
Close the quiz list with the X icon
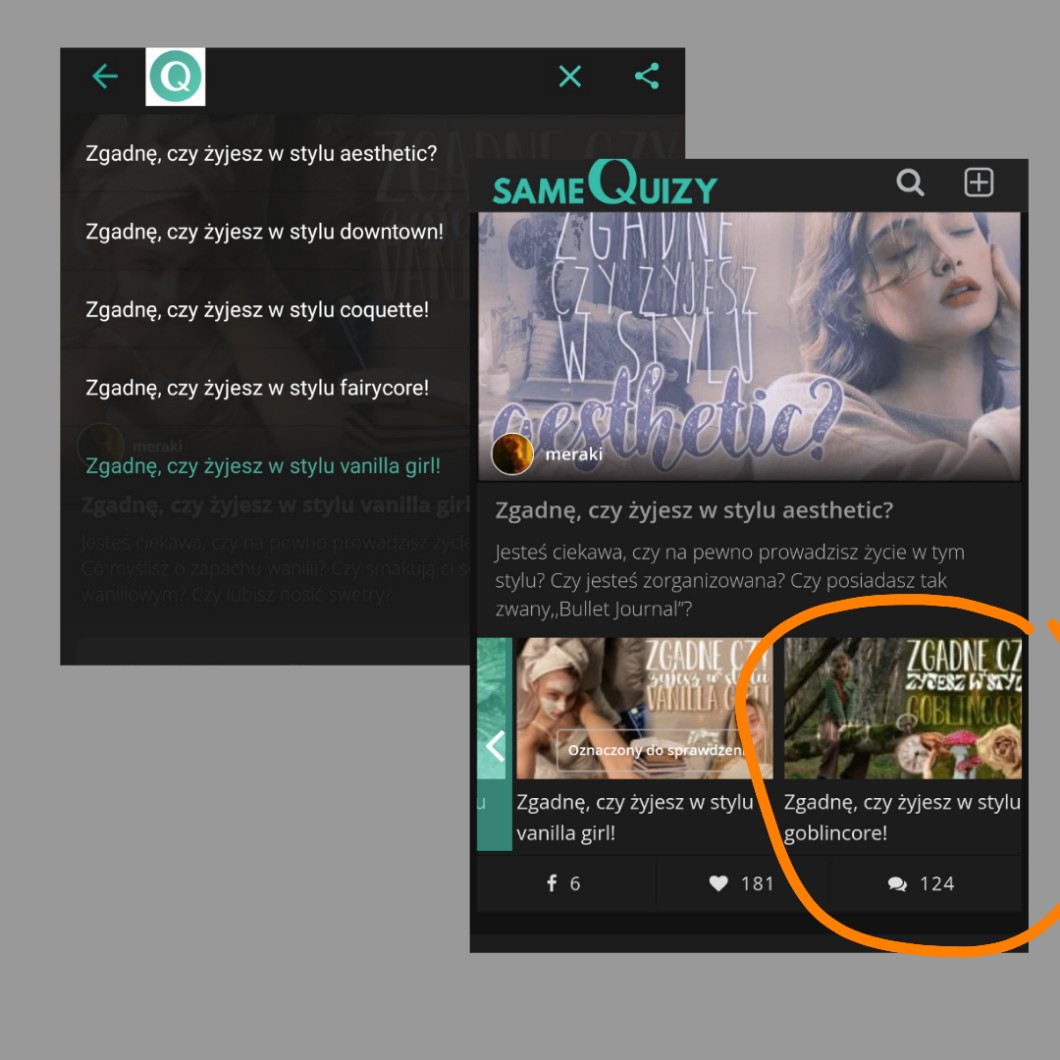(570, 77)
